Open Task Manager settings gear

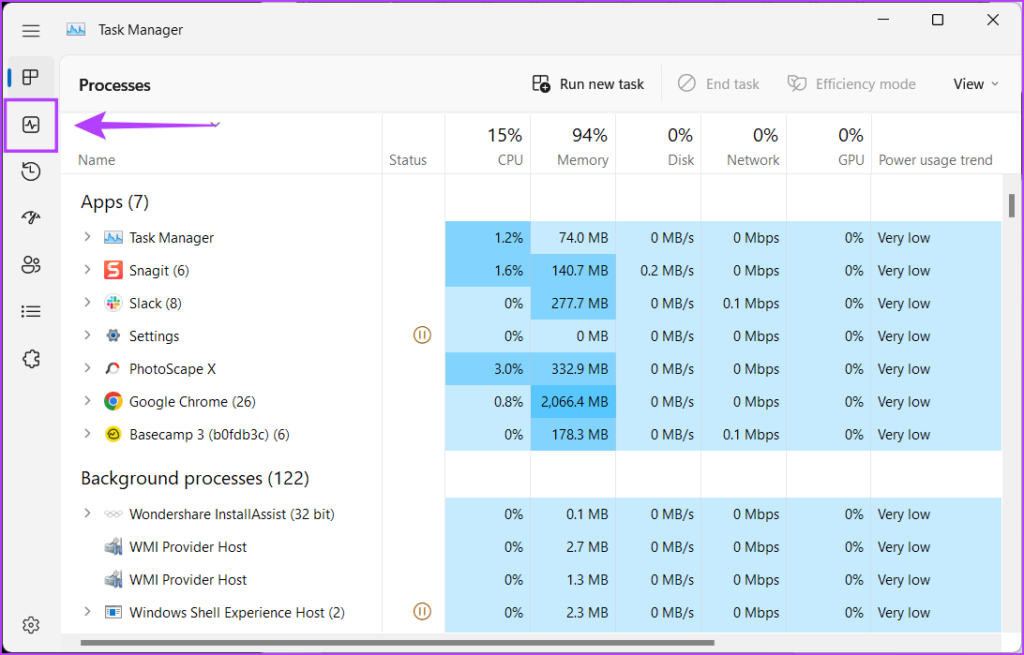pos(31,625)
